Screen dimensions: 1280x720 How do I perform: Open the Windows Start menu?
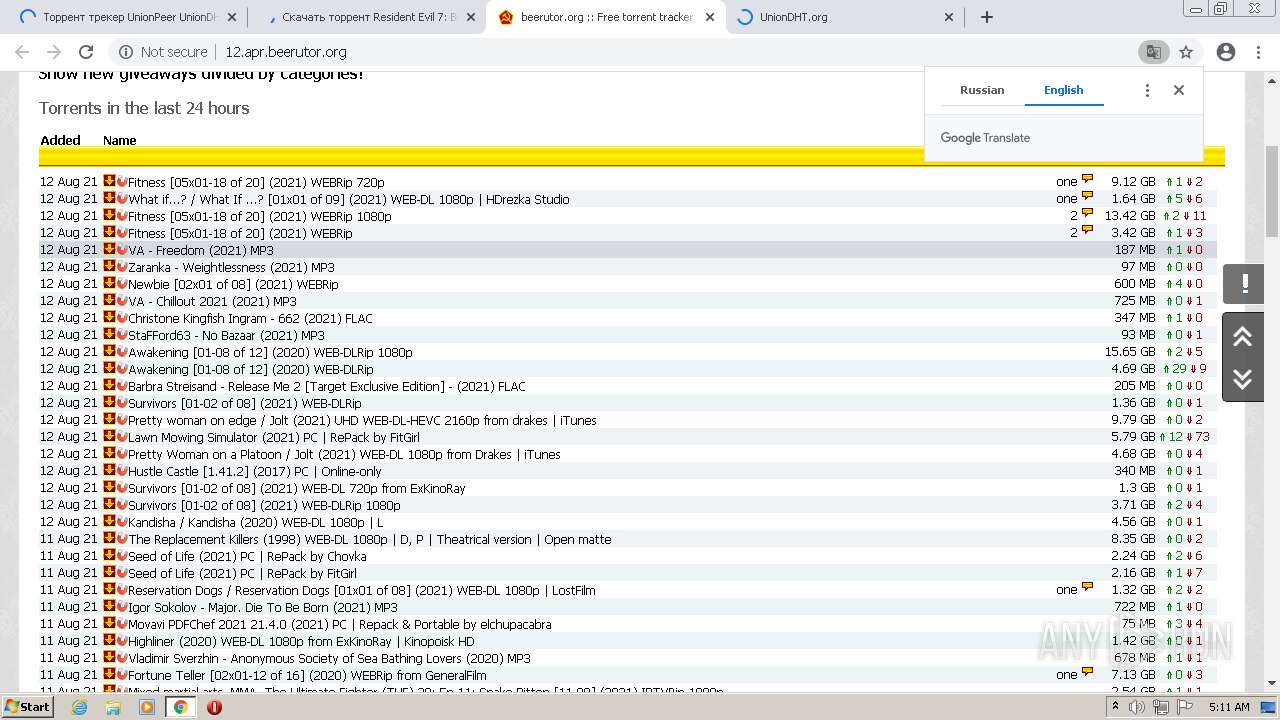[28, 707]
